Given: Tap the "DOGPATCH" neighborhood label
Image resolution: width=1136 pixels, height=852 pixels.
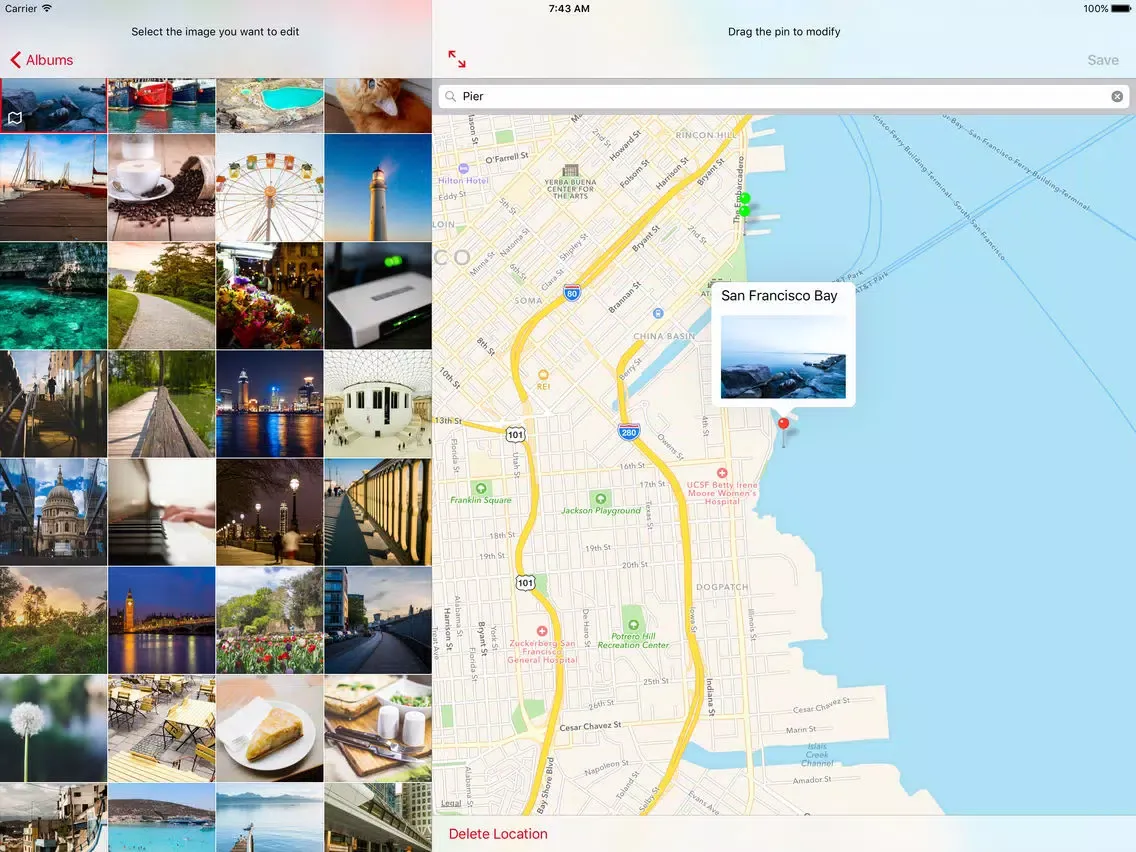Looking at the screenshot, I should pos(722,587).
